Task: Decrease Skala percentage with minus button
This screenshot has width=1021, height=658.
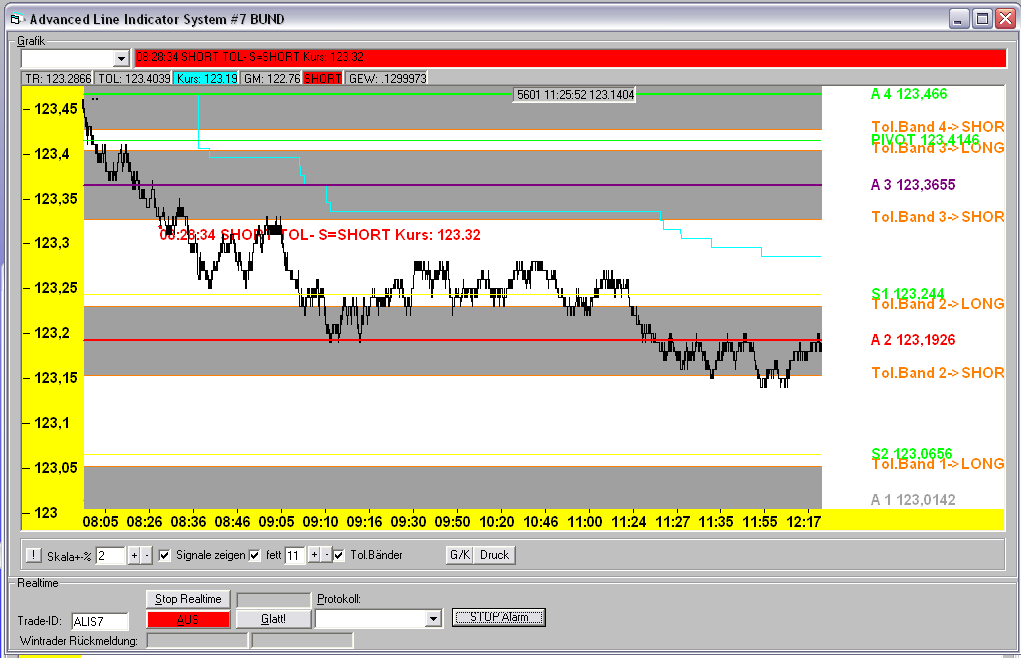Action: (x=147, y=555)
